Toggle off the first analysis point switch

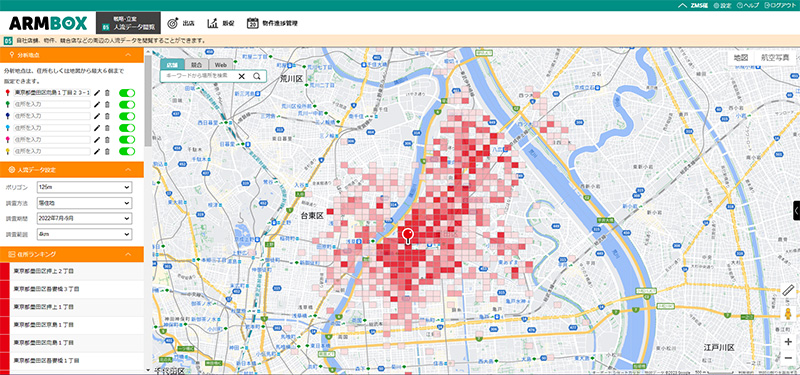(127, 93)
